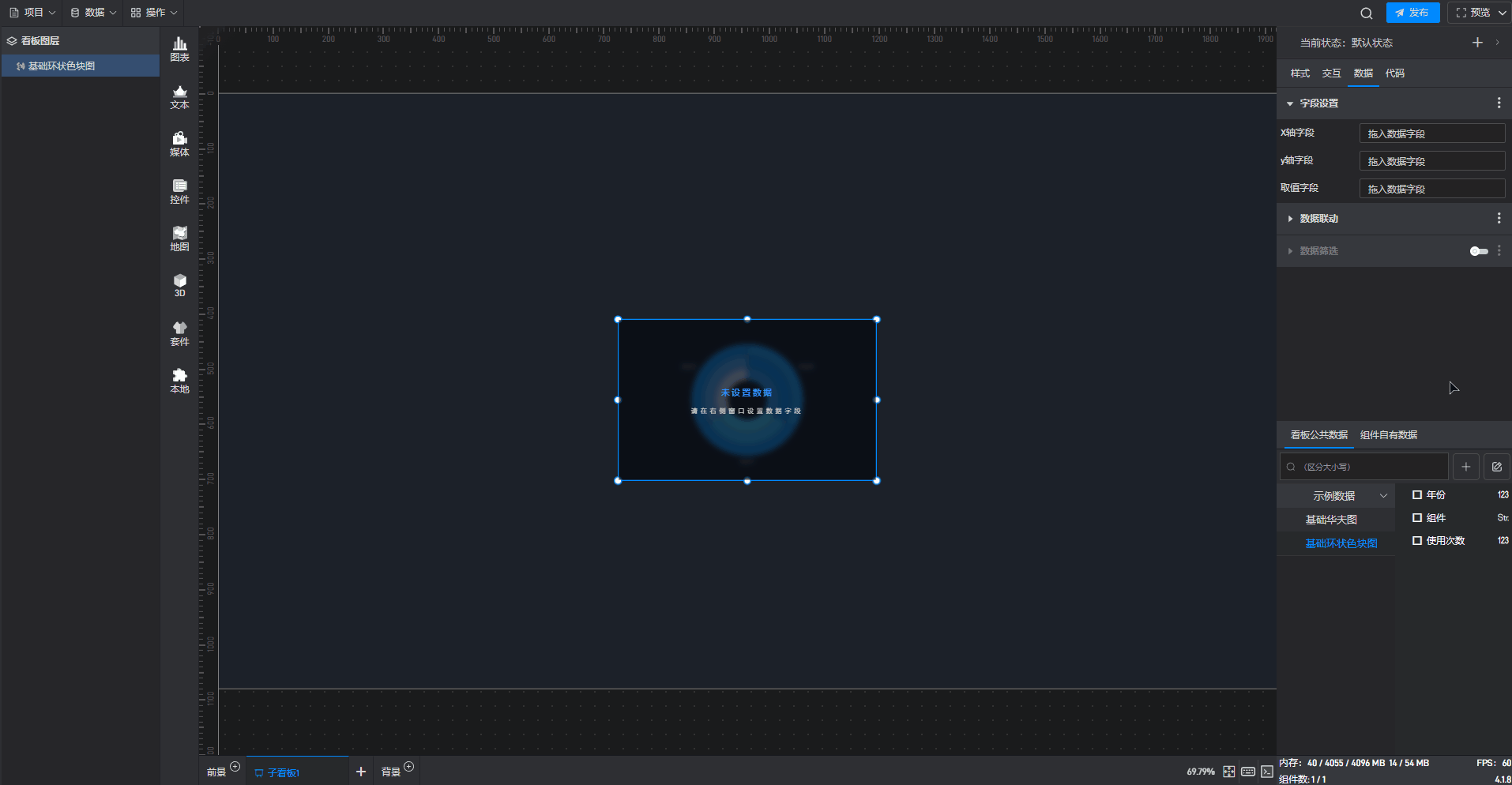This screenshot has width=1512, height=785.
Task: Open the 媒体 media components icon
Action: tap(179, 144)
